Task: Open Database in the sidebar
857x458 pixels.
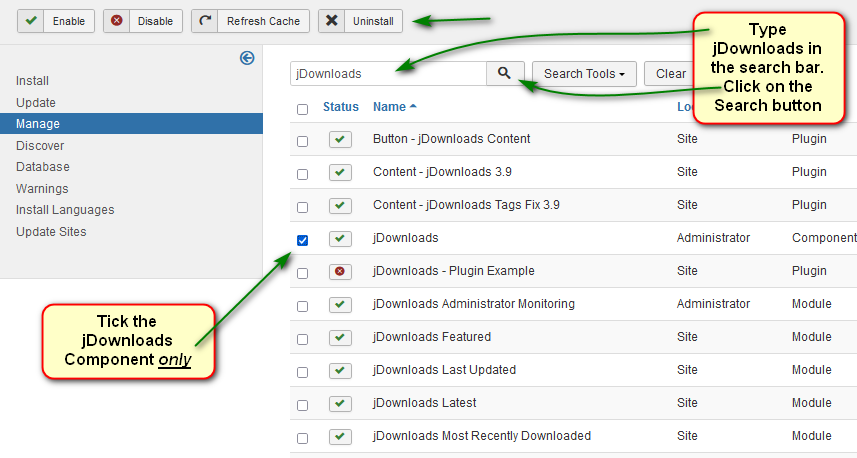Action: 43,167
